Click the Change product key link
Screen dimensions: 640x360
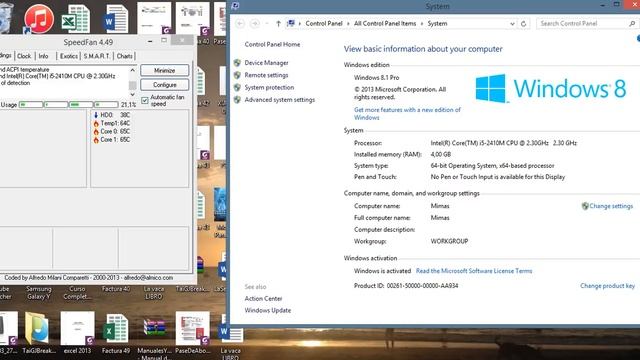click(x=607, y=286)
